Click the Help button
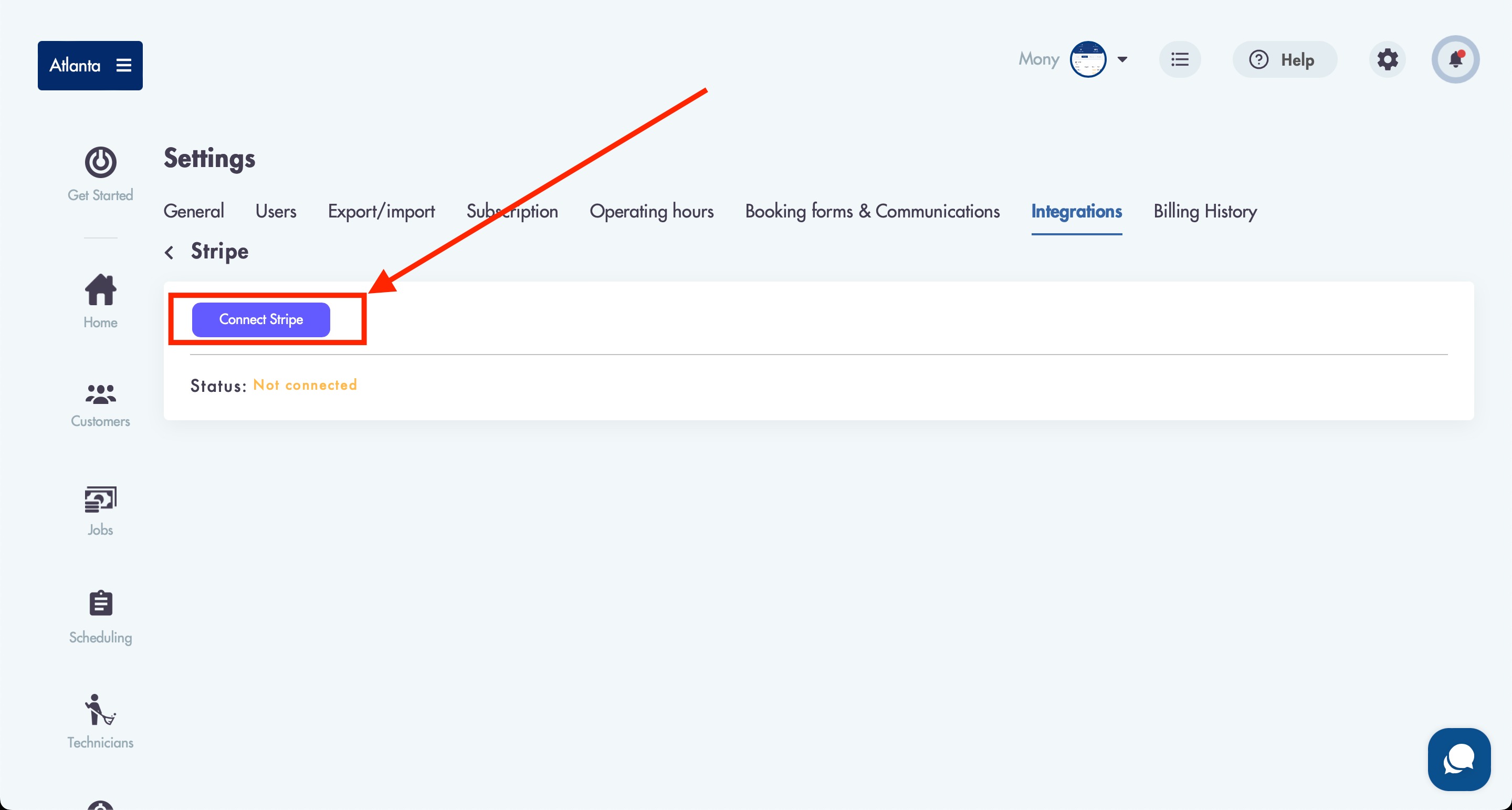The width and height of the screenshot is (1512, 810). (1284, 59)
